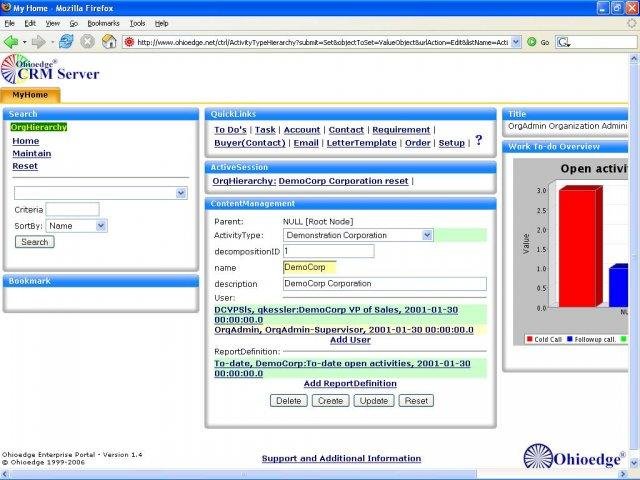The width and height of the screenshot is (640, 480).
Task: Click the Firefox icon in the title bar
Action: 6,7
